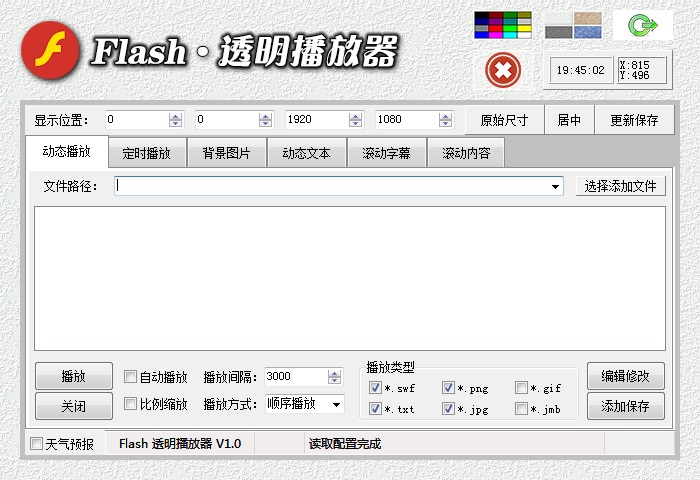Viewport: 700px width, 480px height.
Task: Click the 原始尺寸 button
Action: click(x=504, y=120)
